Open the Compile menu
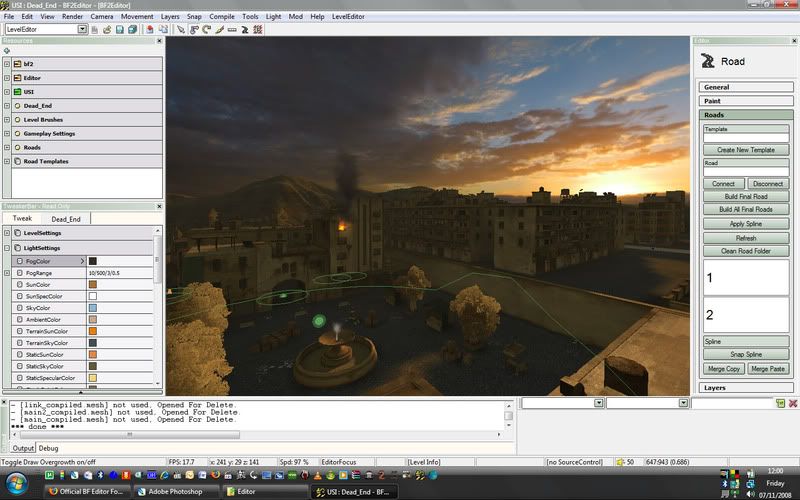The image size is (800, 500). pyautogui.click(x=221, y=16)
